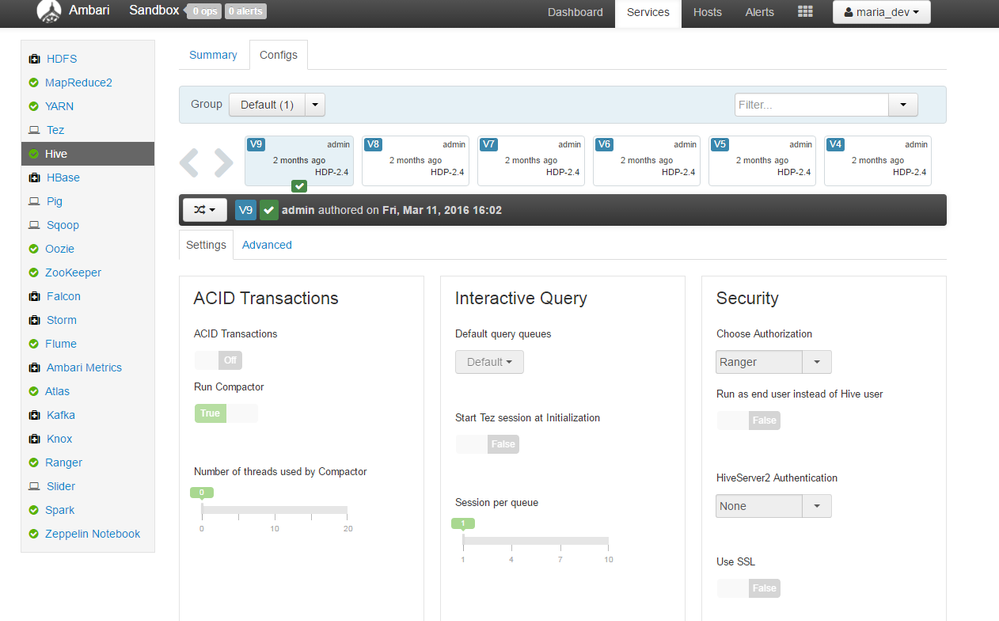Toggle Run as end user instead of Hive user
999x621 pixels.
click(x=749, y=420)
